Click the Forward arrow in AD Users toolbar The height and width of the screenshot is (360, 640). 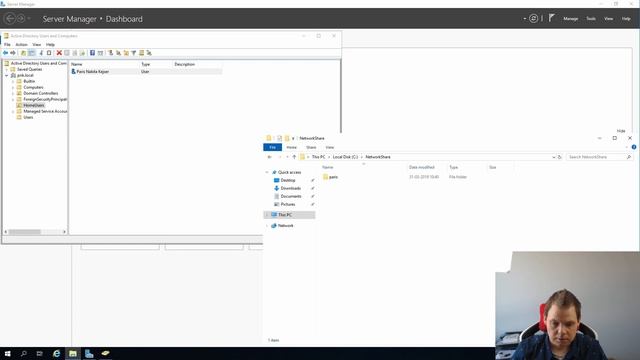click(x=13, y=53)
